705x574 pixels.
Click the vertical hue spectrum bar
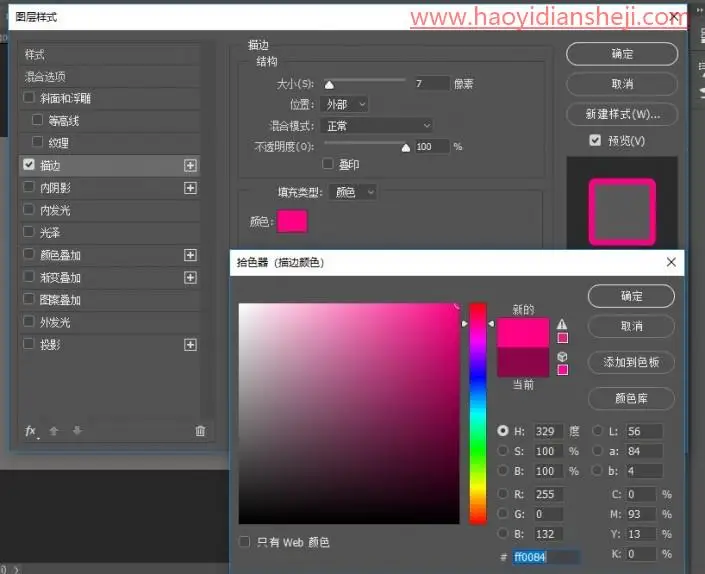[478, 414]
